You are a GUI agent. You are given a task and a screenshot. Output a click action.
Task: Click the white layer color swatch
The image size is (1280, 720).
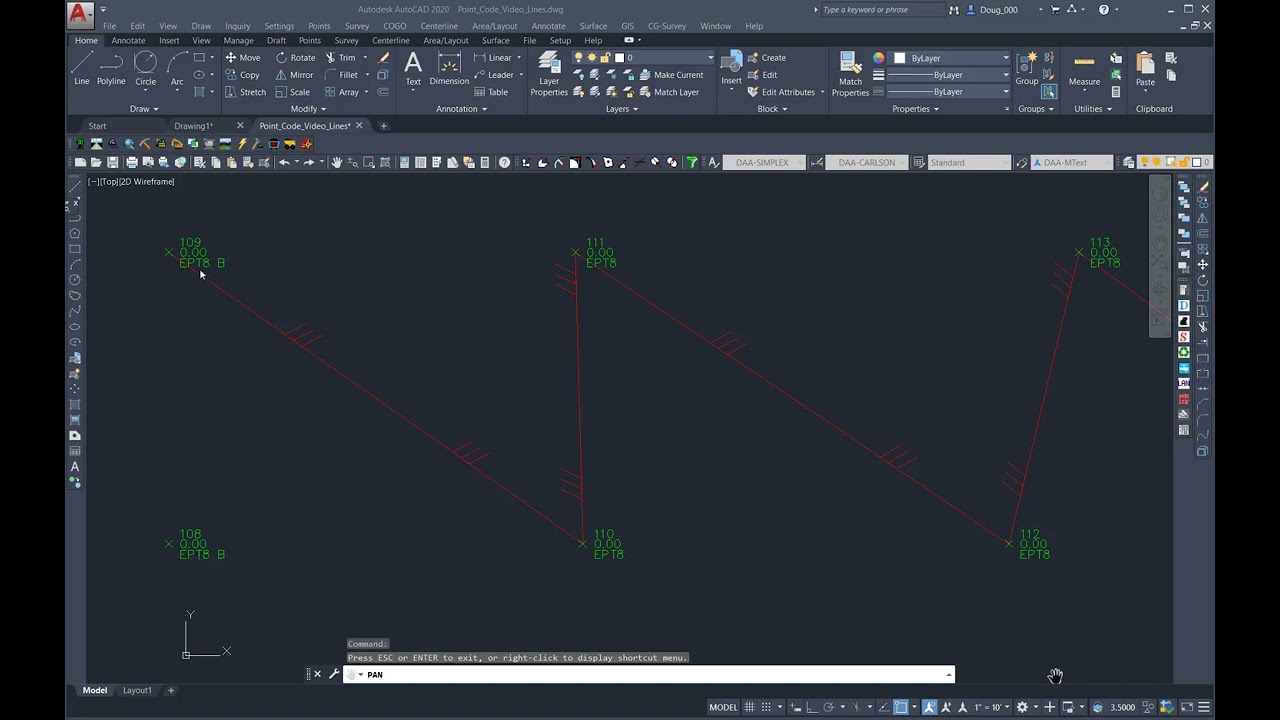pyautogui.click(x=619, y=58)
